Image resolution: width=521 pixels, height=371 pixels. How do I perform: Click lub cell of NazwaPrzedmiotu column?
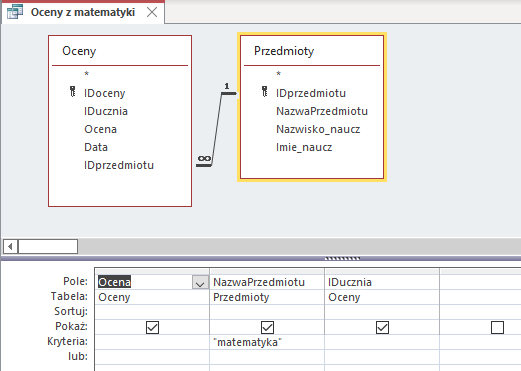267,357
